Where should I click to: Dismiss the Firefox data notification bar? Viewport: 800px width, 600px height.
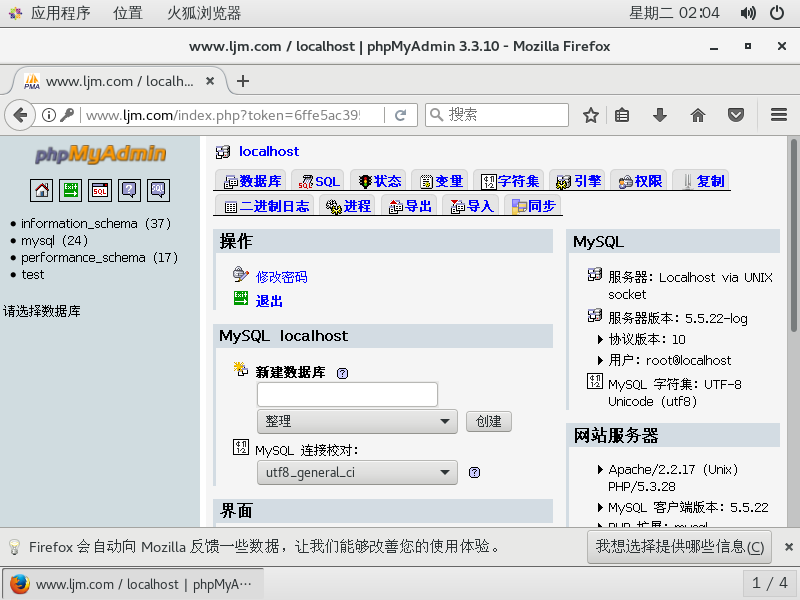[788, 547]
